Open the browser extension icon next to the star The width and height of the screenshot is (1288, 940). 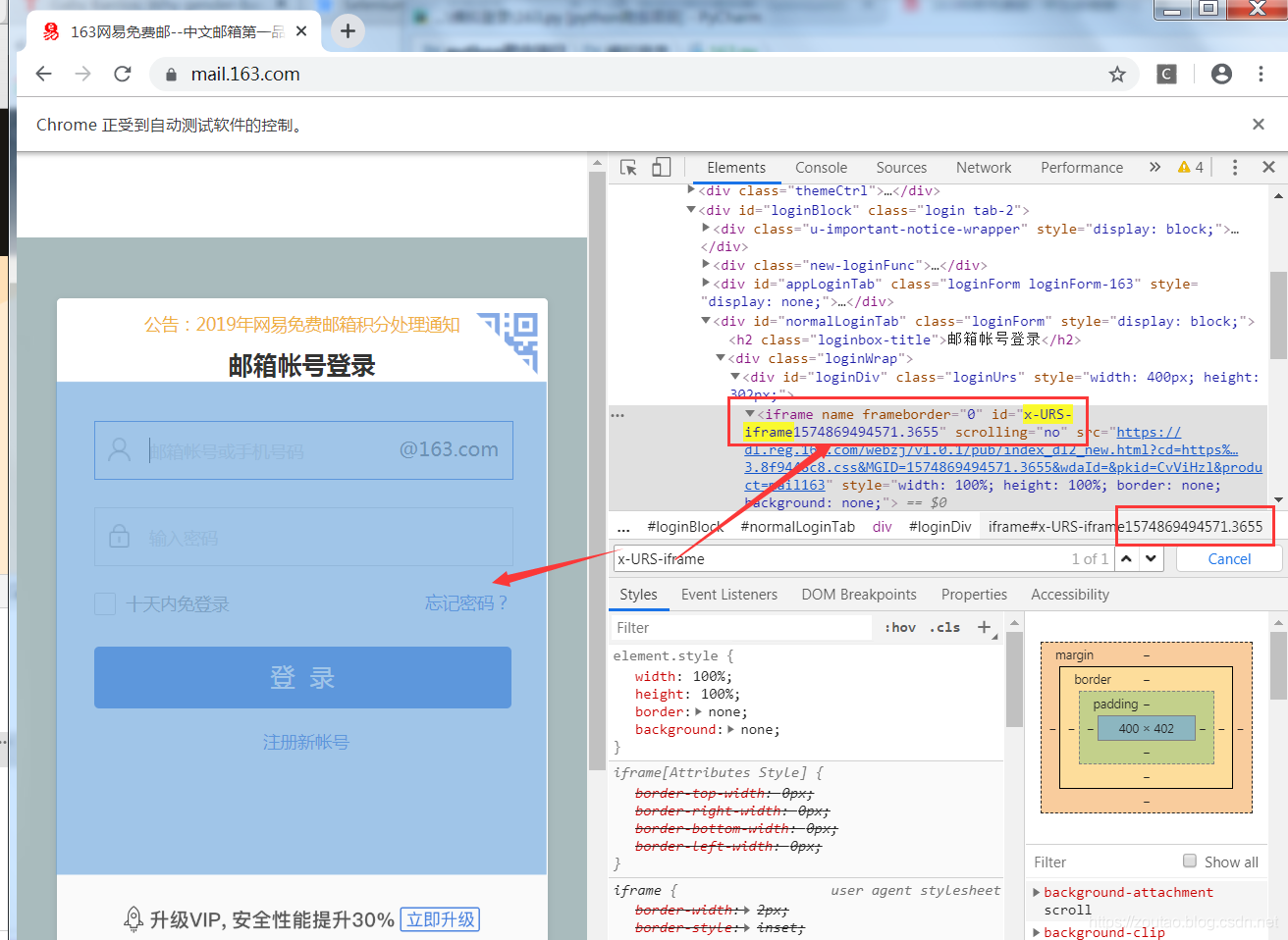click(x=1166, y=74)
